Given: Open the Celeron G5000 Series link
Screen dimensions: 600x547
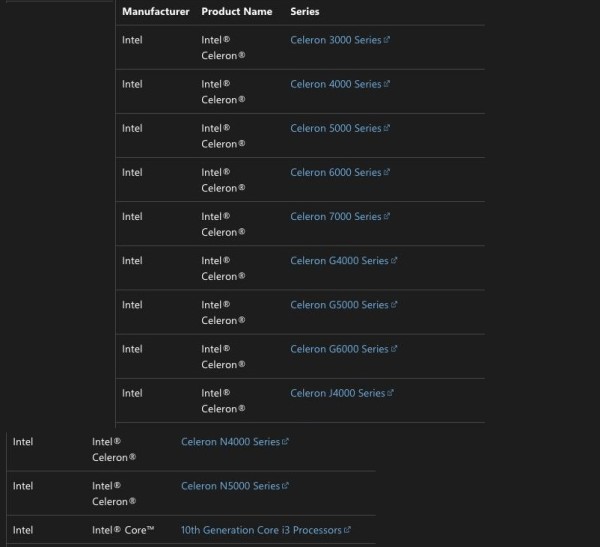Looking at the screenshot, I should click(339, 305).
